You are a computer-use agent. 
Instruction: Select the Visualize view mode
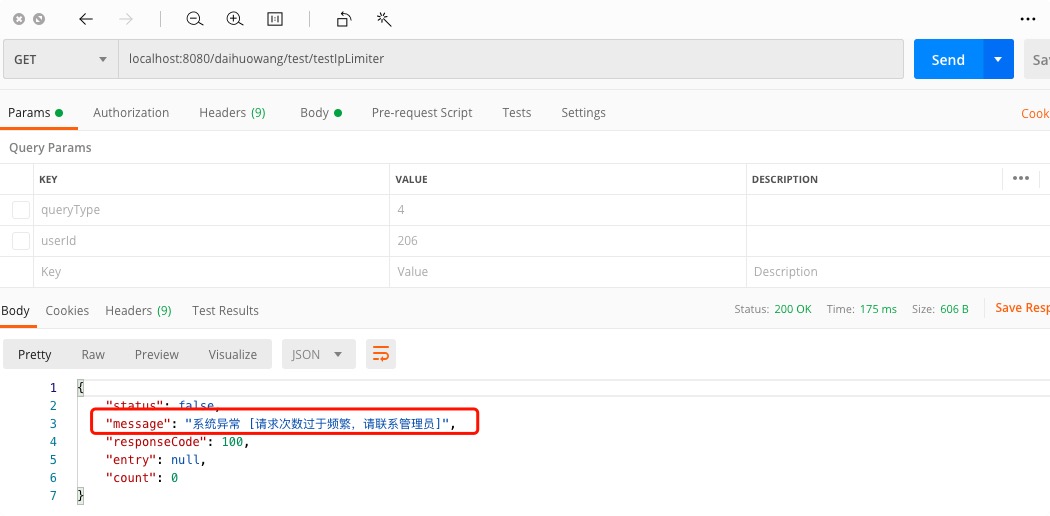tap(232, 354)
